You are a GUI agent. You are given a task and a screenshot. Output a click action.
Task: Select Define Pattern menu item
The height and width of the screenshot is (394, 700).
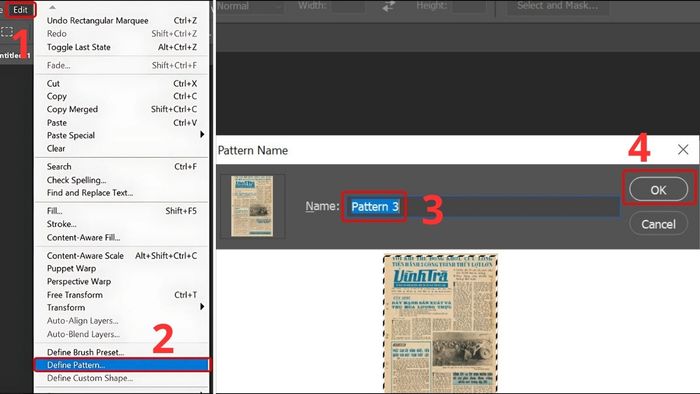coord(121,365)
